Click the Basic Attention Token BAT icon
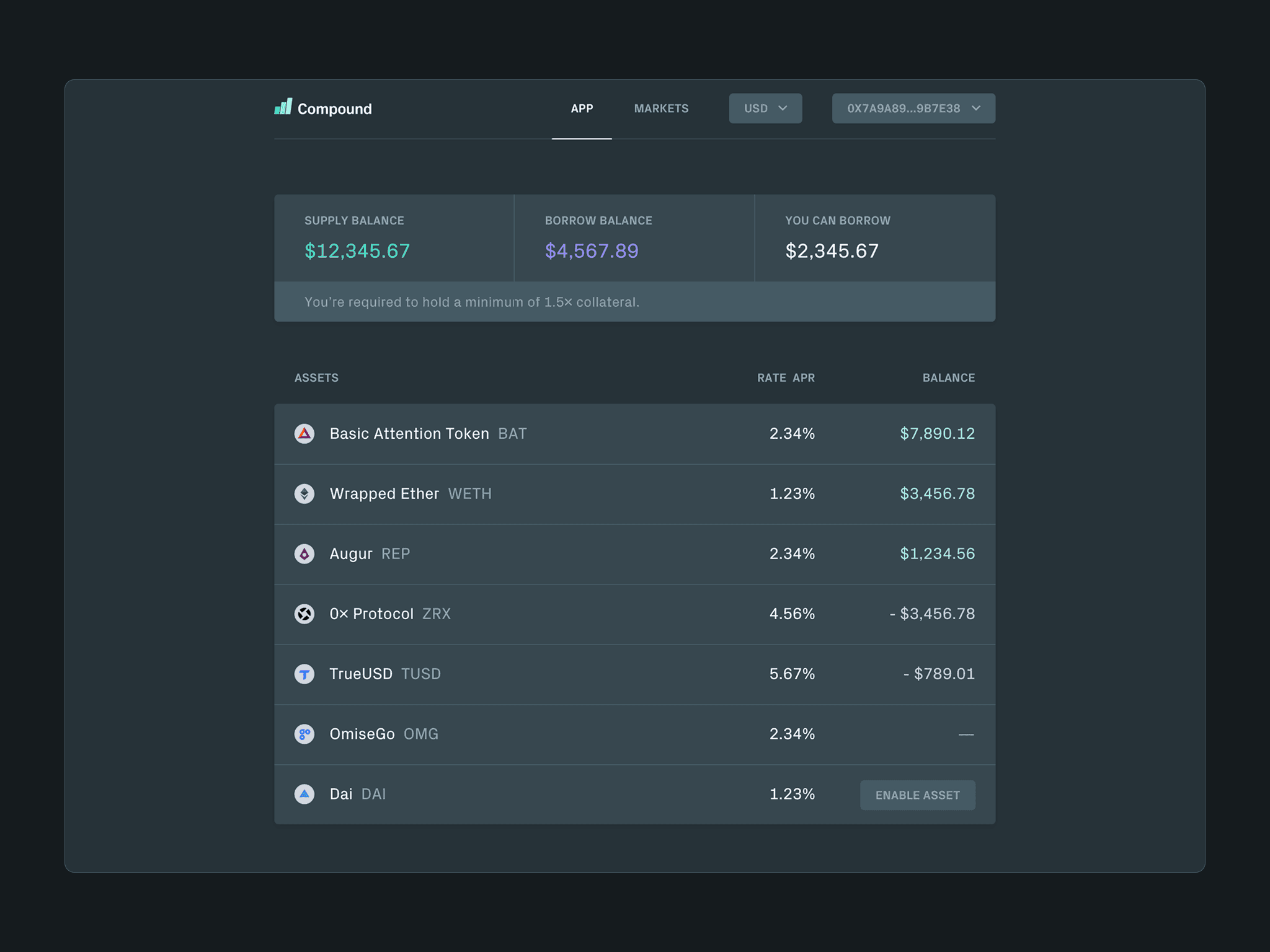 tap(304, 434)
